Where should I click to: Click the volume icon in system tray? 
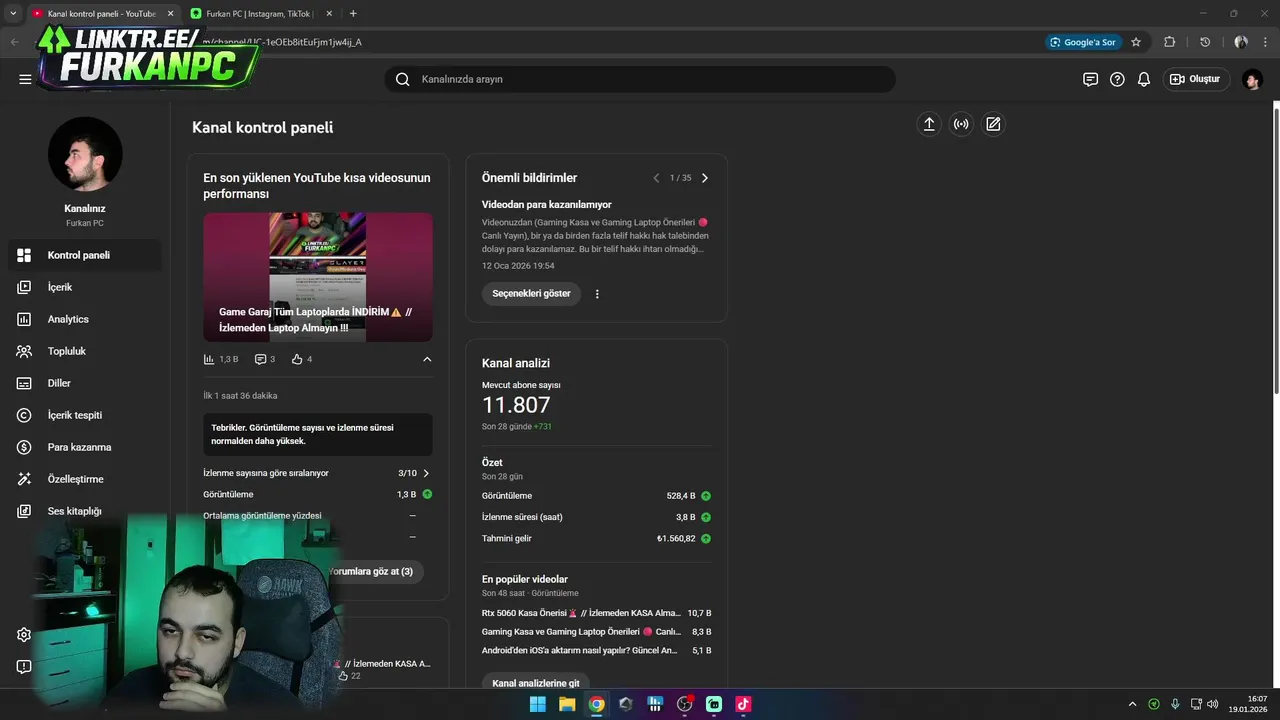(x=1213, y=704)
